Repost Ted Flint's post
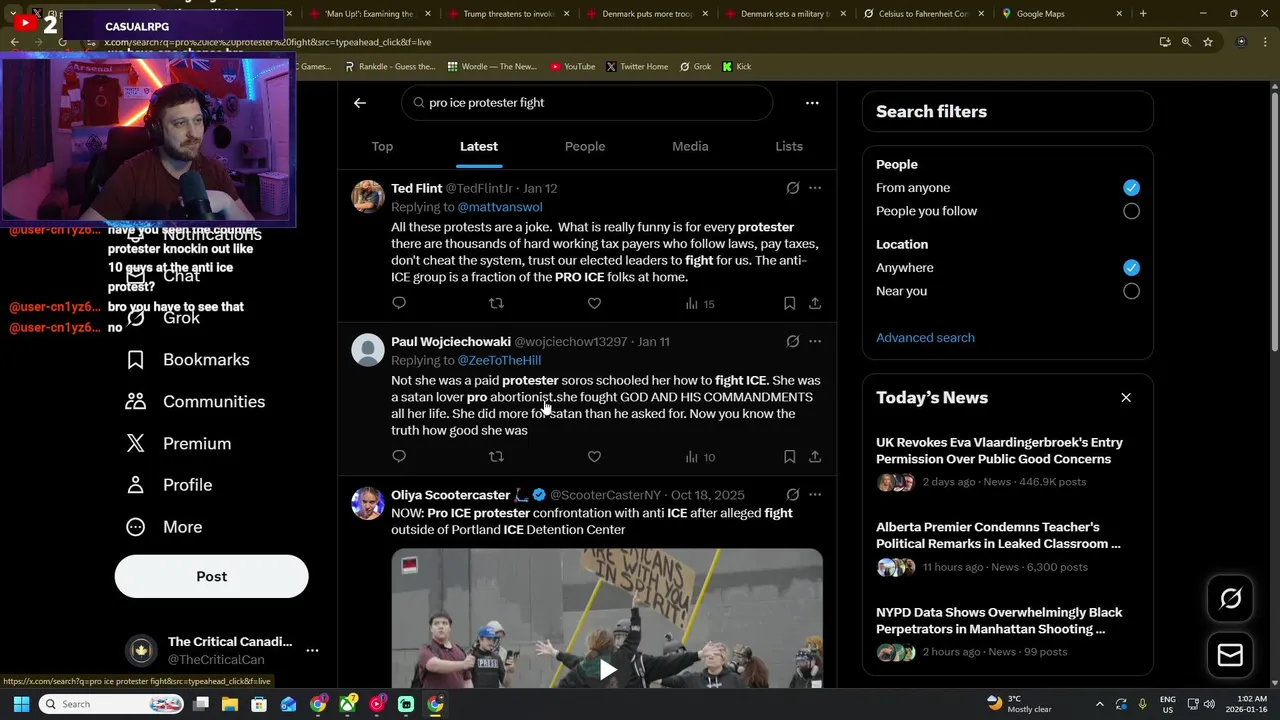This screenshot has width=1280, height=720. click(496, 303)
